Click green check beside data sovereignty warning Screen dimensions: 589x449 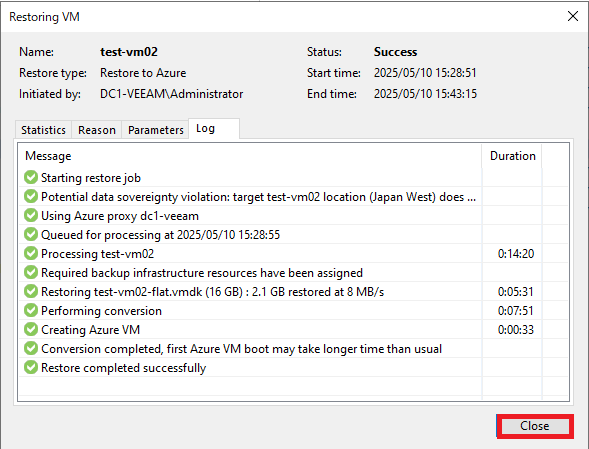31,197
